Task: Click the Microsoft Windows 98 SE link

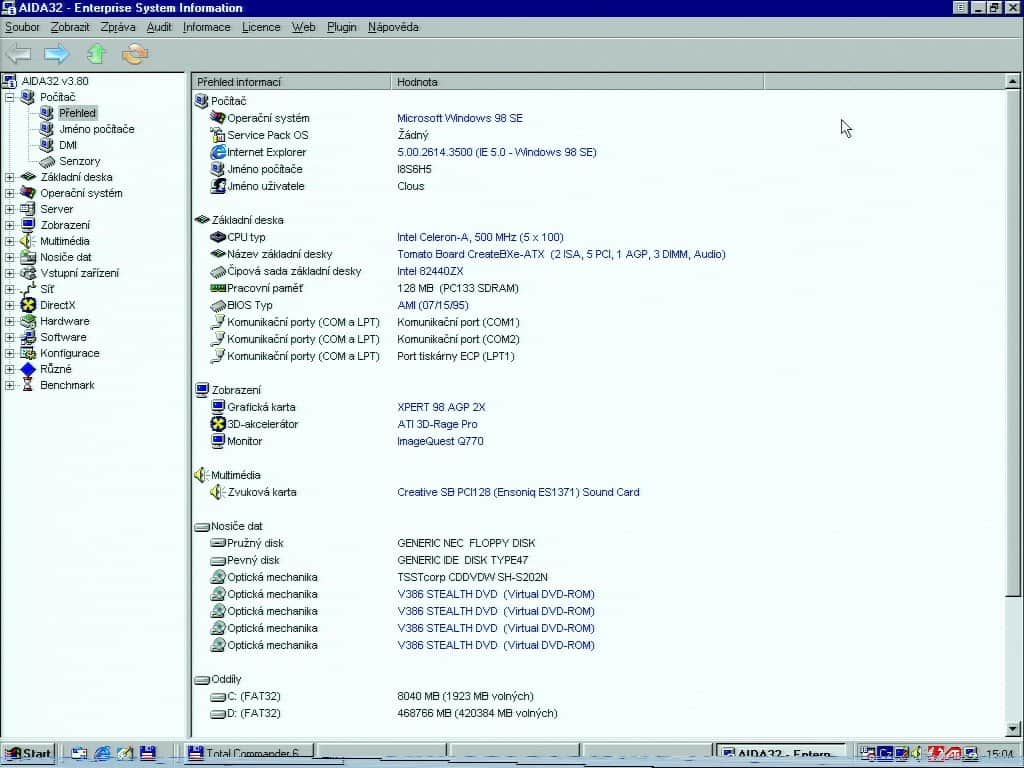Action: click(x=460, y=118)
